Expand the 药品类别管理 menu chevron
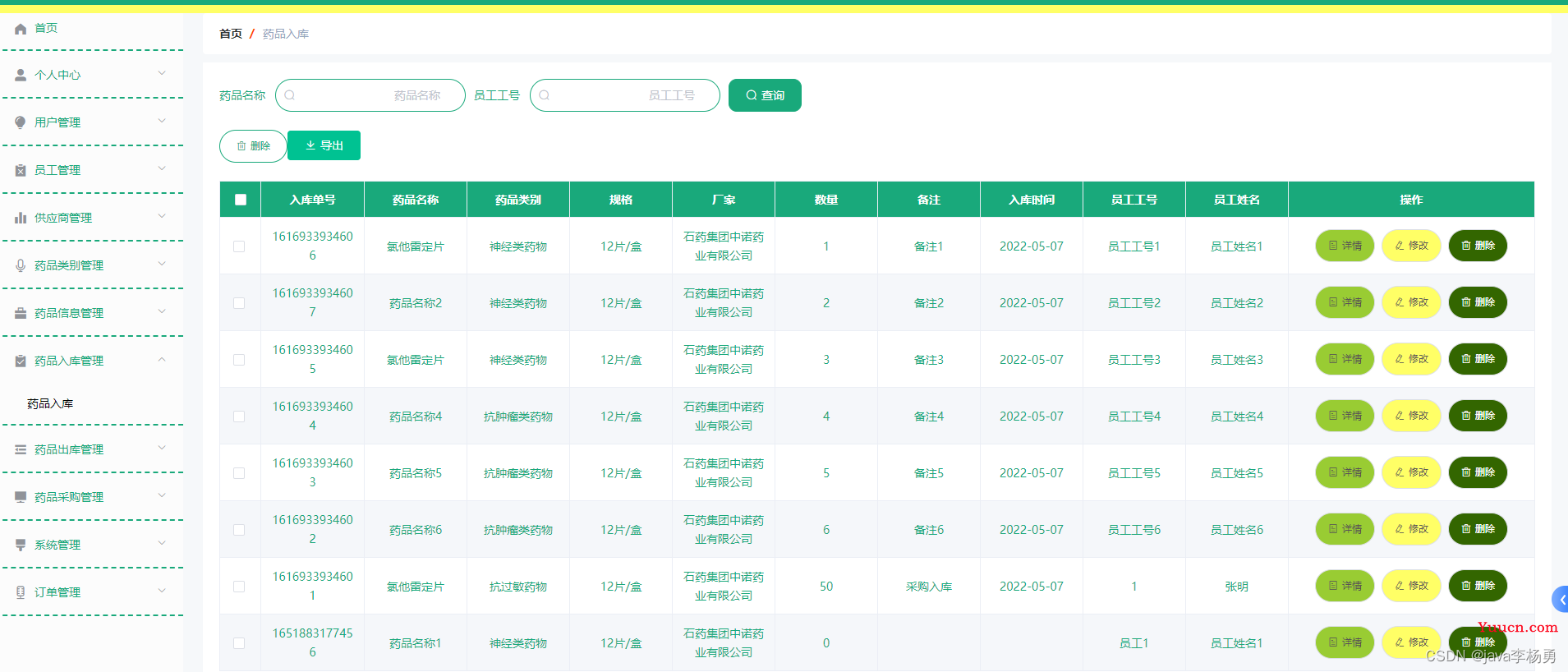Screen dimensions: 1568x672 coord(162,264)
